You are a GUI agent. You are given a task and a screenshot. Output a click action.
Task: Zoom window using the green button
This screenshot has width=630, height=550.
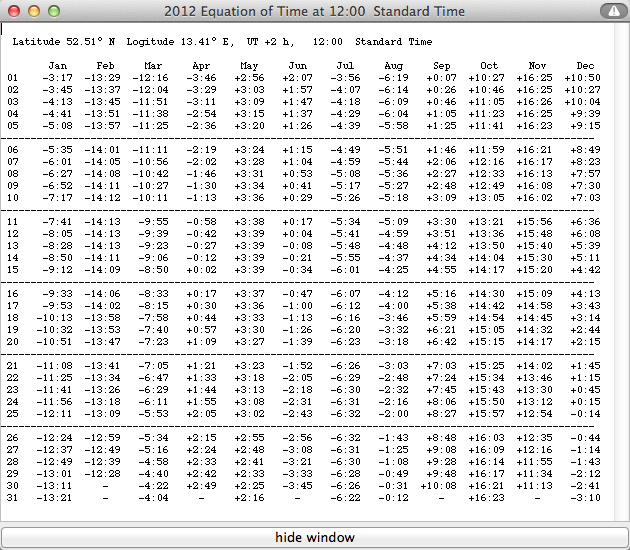click(x=53, y=11)
